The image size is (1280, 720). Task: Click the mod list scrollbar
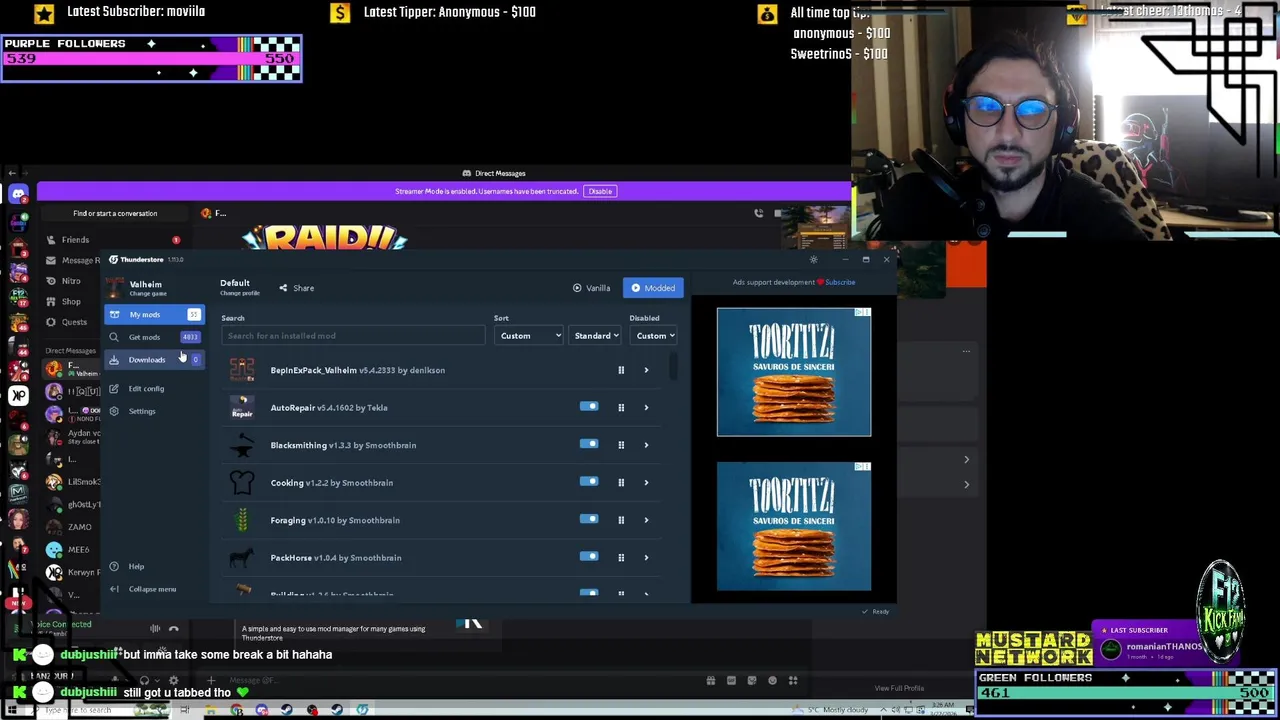(x=674, y=368)
